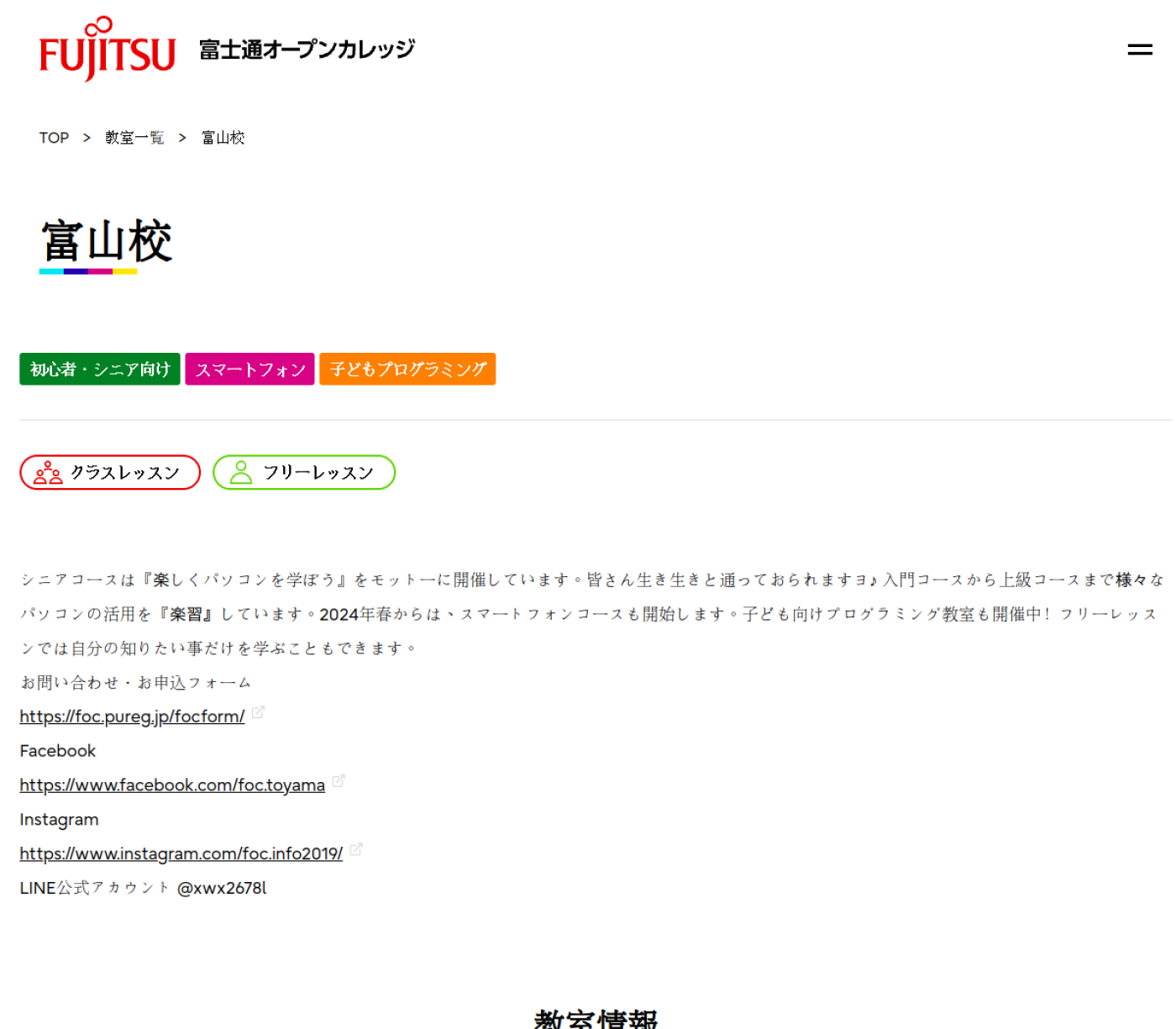
Task: Click the お問い合わせ・お申込フォーム text
Action: click(x=135, y=683)
